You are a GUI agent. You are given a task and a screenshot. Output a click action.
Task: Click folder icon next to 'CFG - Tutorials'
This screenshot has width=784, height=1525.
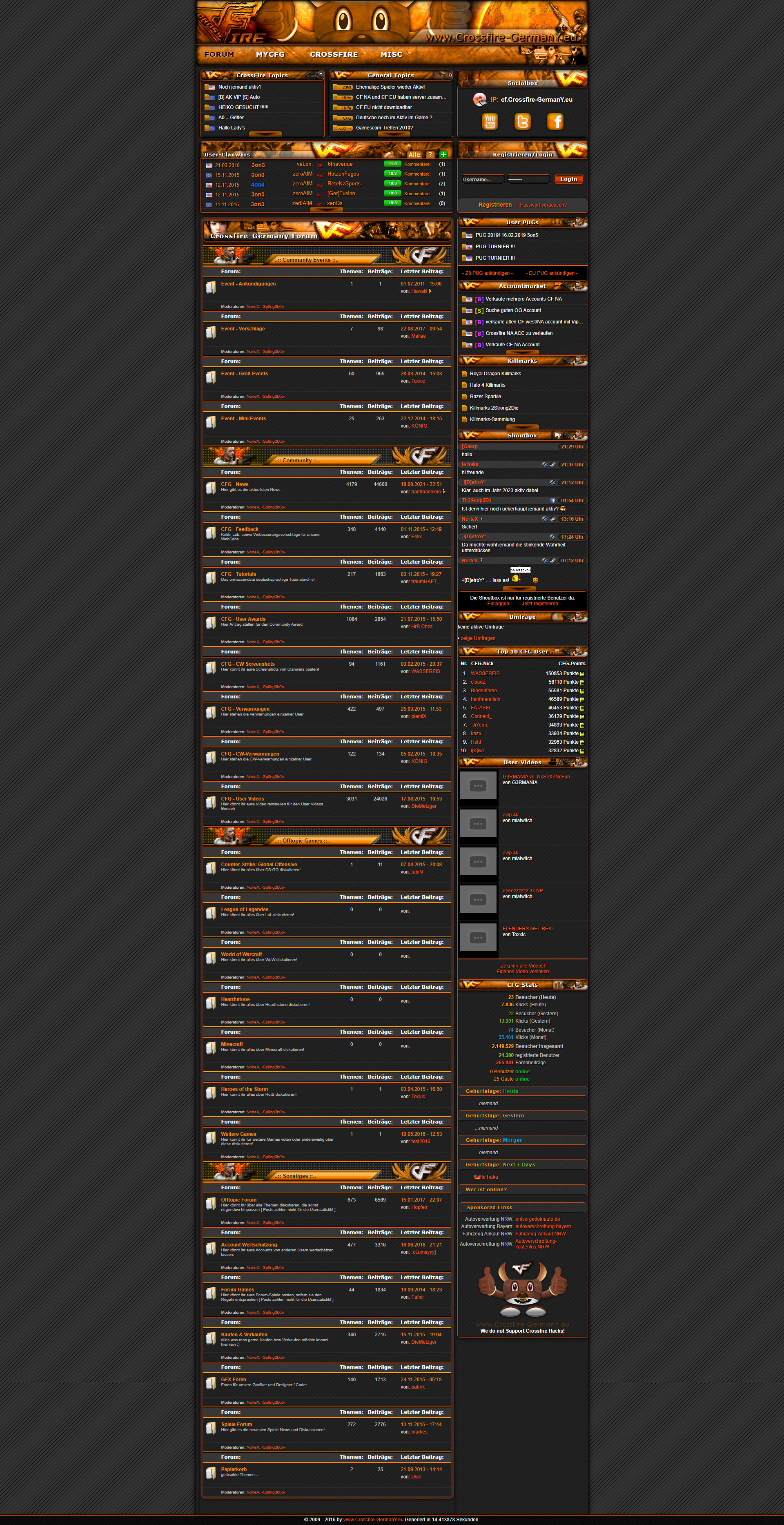pos(211,578)
